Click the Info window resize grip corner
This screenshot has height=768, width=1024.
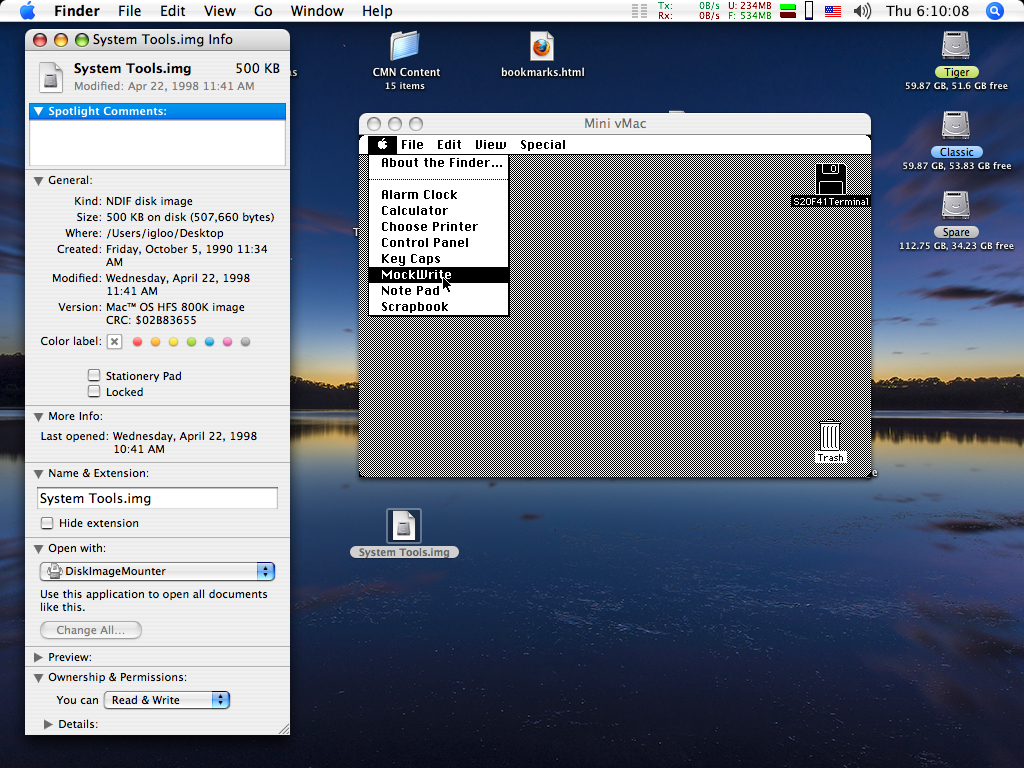[x=283, y=729]
